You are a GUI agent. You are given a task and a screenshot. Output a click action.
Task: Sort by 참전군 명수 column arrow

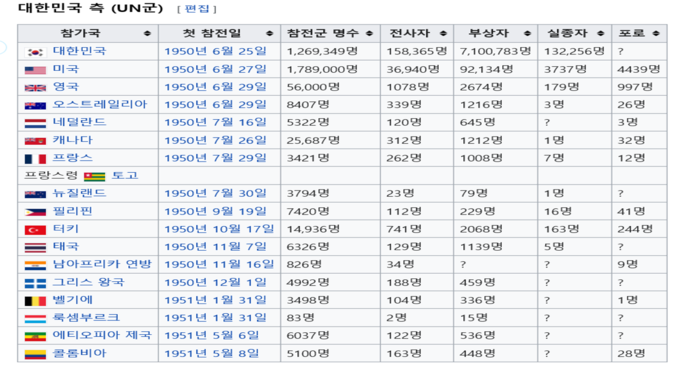click(369, 33)
